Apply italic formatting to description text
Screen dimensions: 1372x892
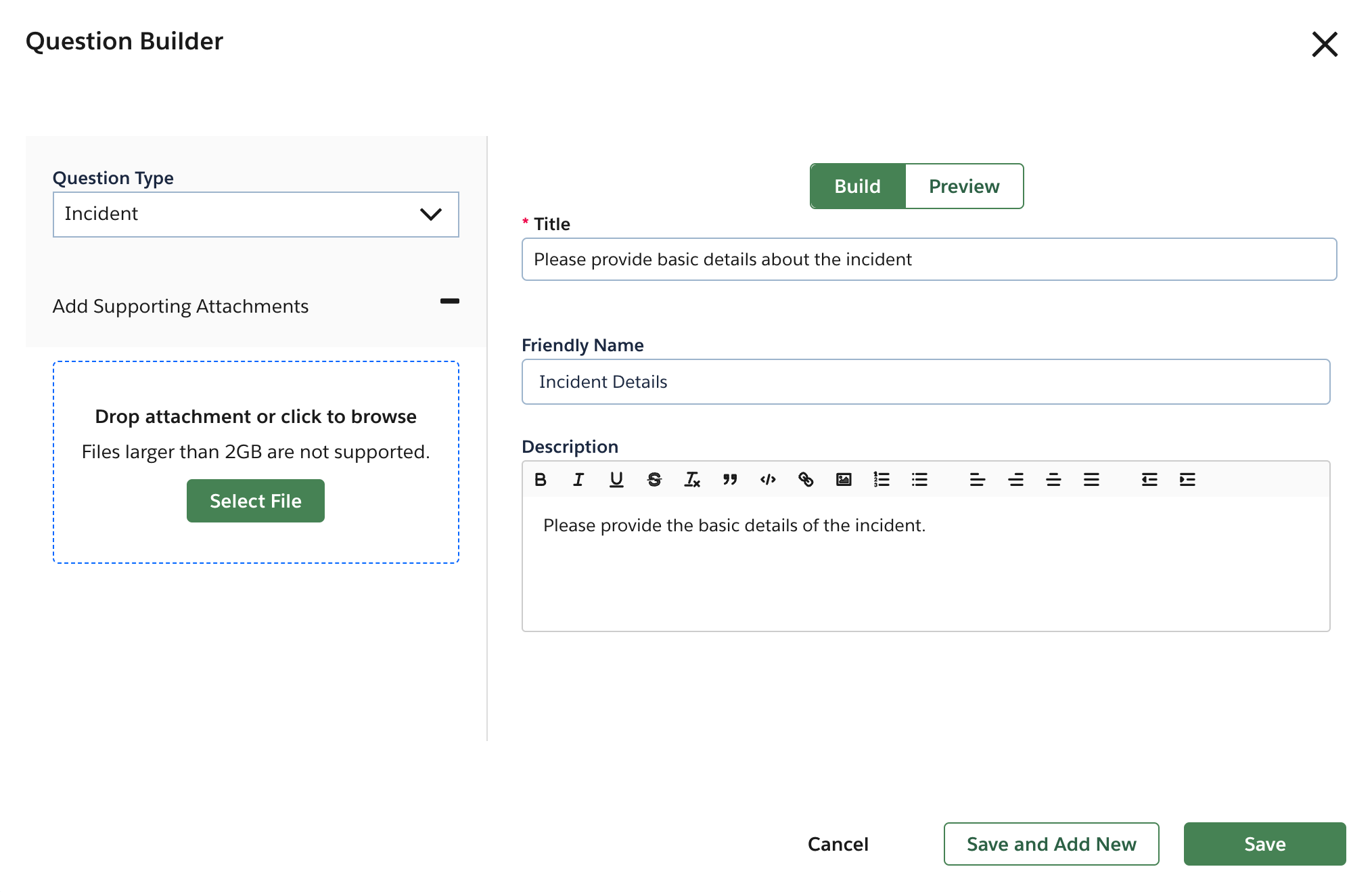[x=578, y=480]
